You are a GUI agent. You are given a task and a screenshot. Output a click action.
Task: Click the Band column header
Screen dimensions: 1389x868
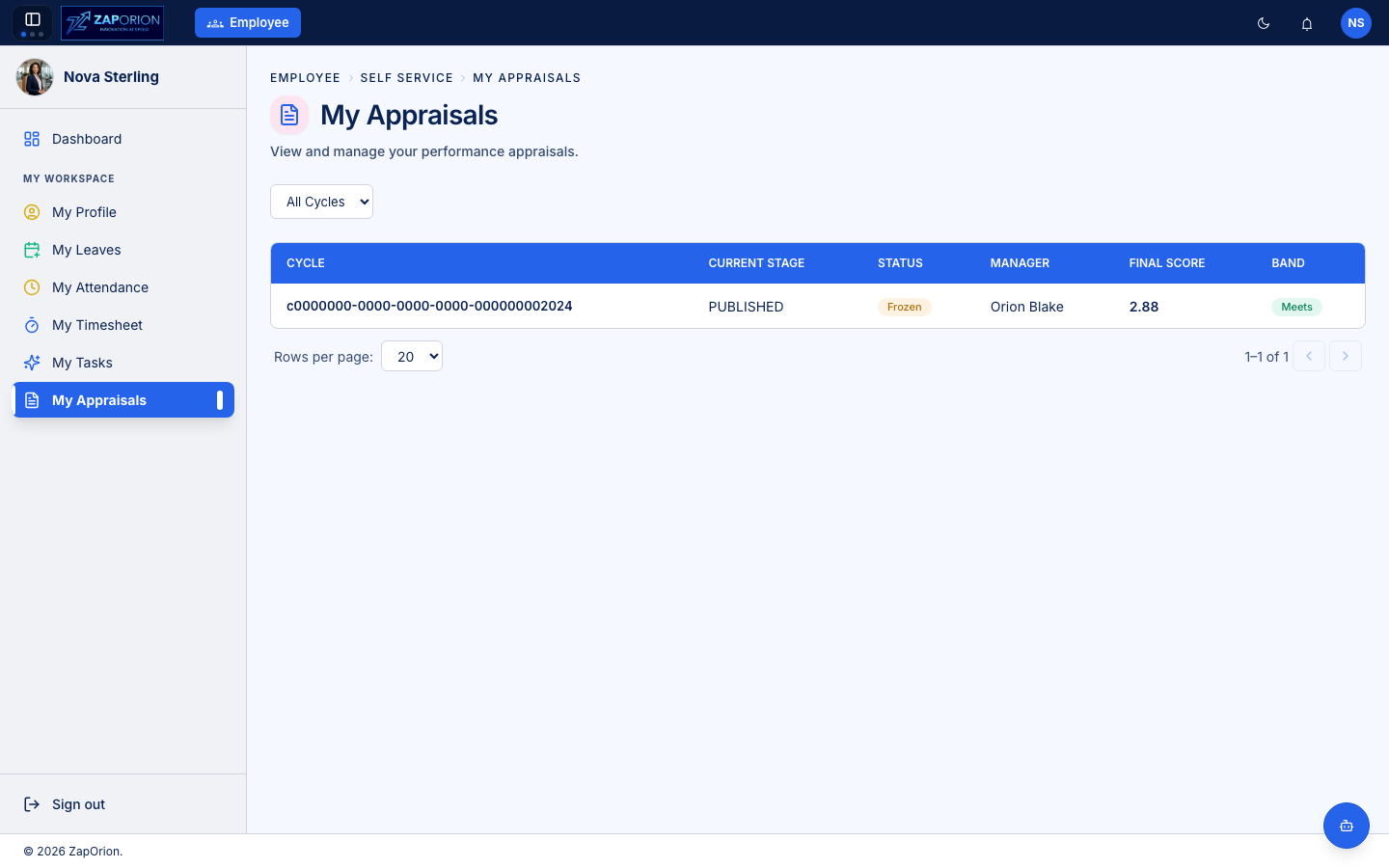pos(1288,263)
